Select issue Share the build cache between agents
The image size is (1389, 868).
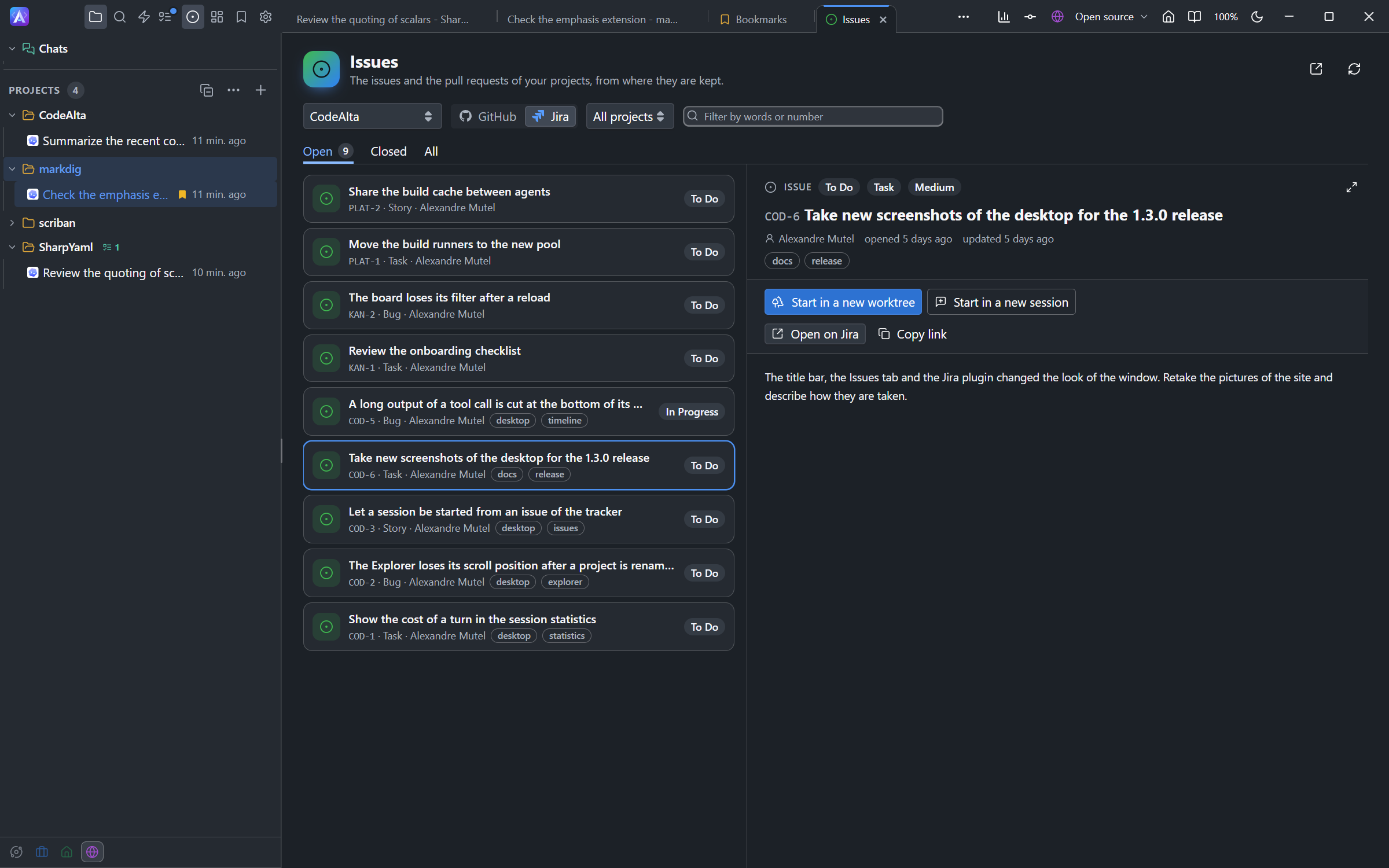519,198
